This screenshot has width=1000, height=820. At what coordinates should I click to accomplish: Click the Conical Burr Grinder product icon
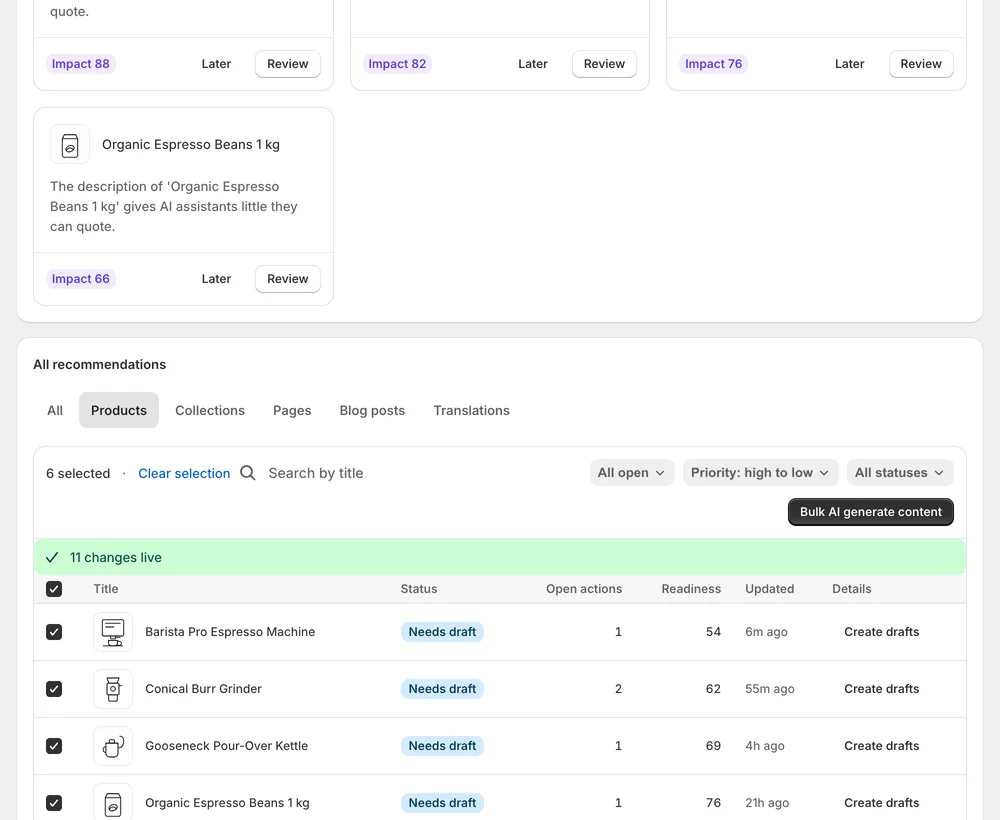113,689
